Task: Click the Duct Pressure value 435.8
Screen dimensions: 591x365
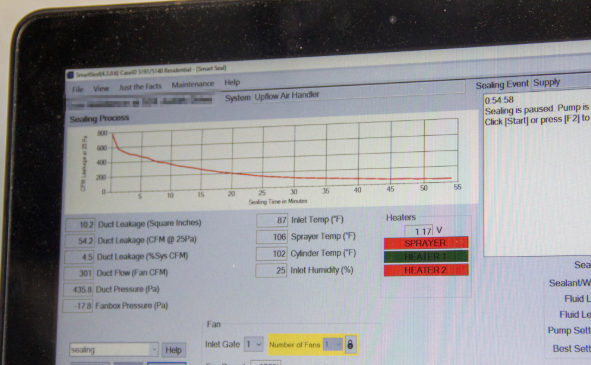Action: click(x=78, y=290)
